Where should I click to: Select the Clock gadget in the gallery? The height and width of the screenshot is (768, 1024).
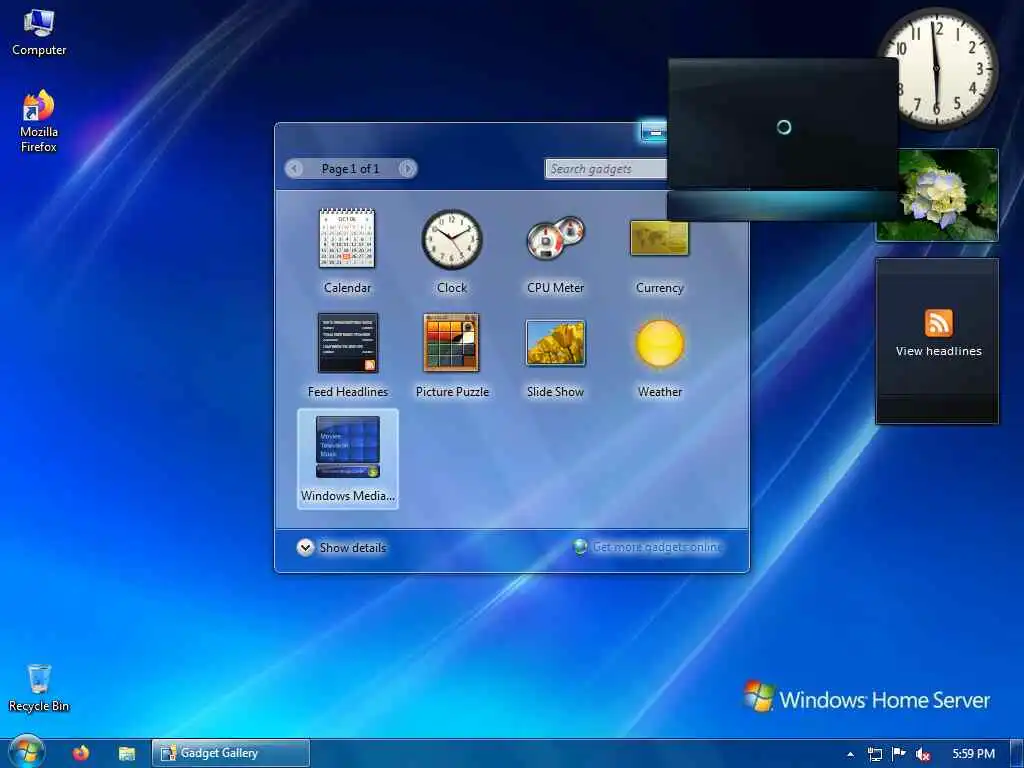tap(451, 239)
